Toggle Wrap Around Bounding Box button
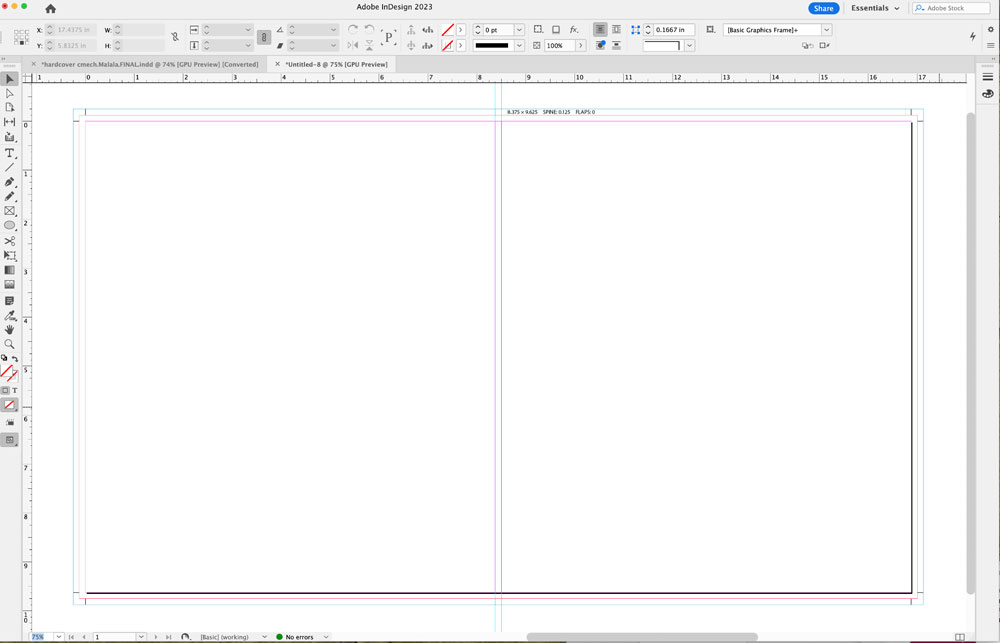 (616, 29)
